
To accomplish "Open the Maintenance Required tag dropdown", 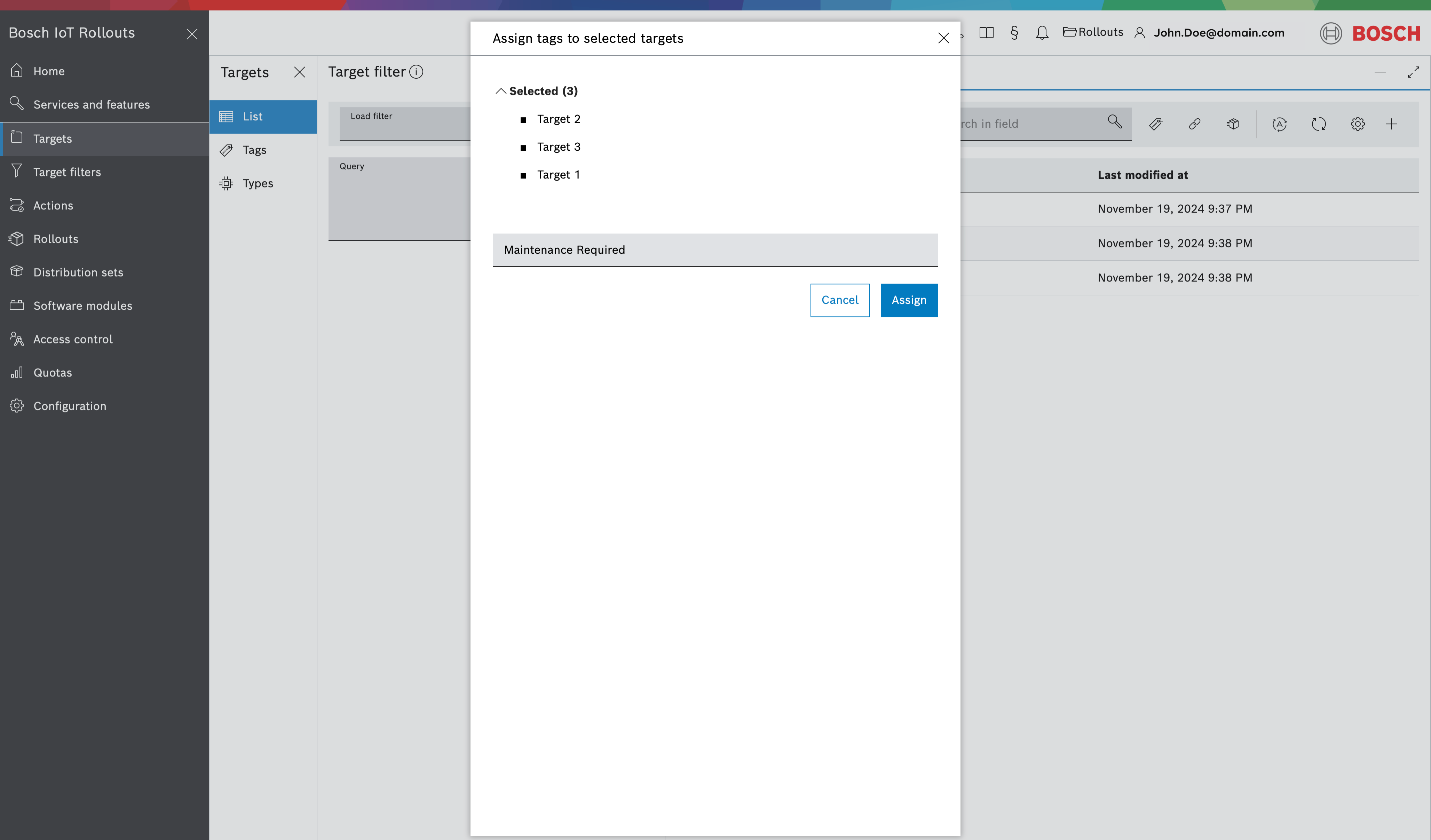I will click(x=714, y=250).
